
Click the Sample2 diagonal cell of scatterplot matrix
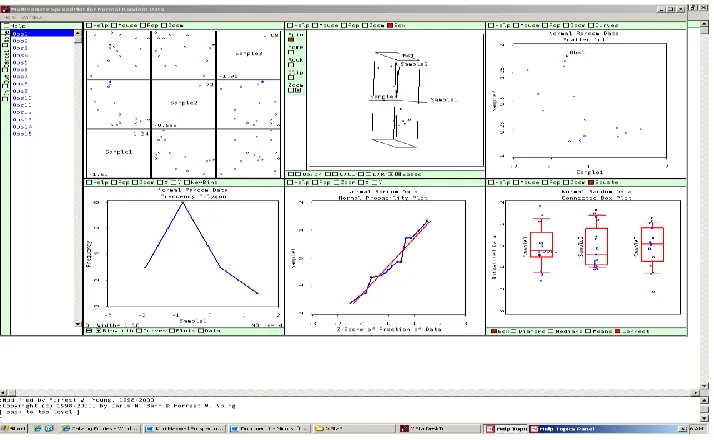tap(184, 104)
